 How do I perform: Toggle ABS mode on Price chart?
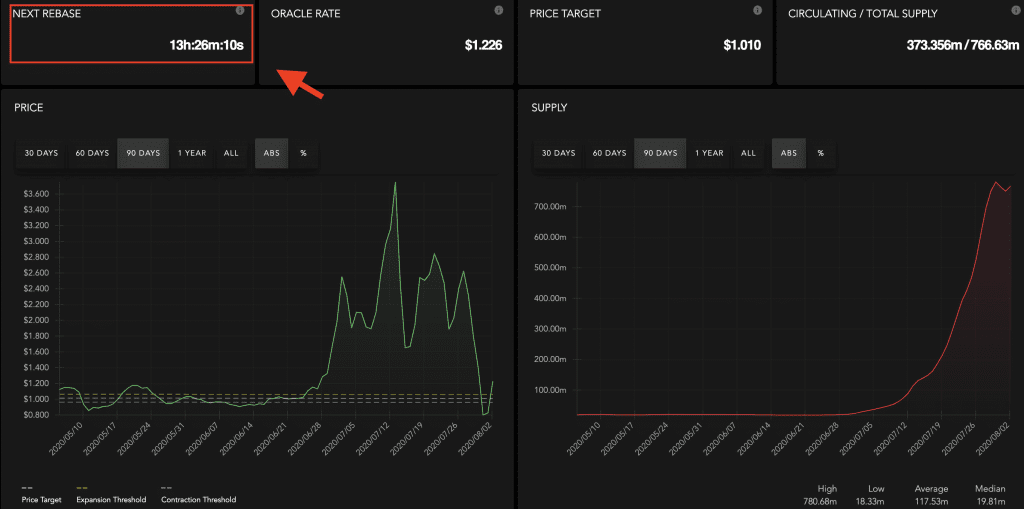point(271,153)
